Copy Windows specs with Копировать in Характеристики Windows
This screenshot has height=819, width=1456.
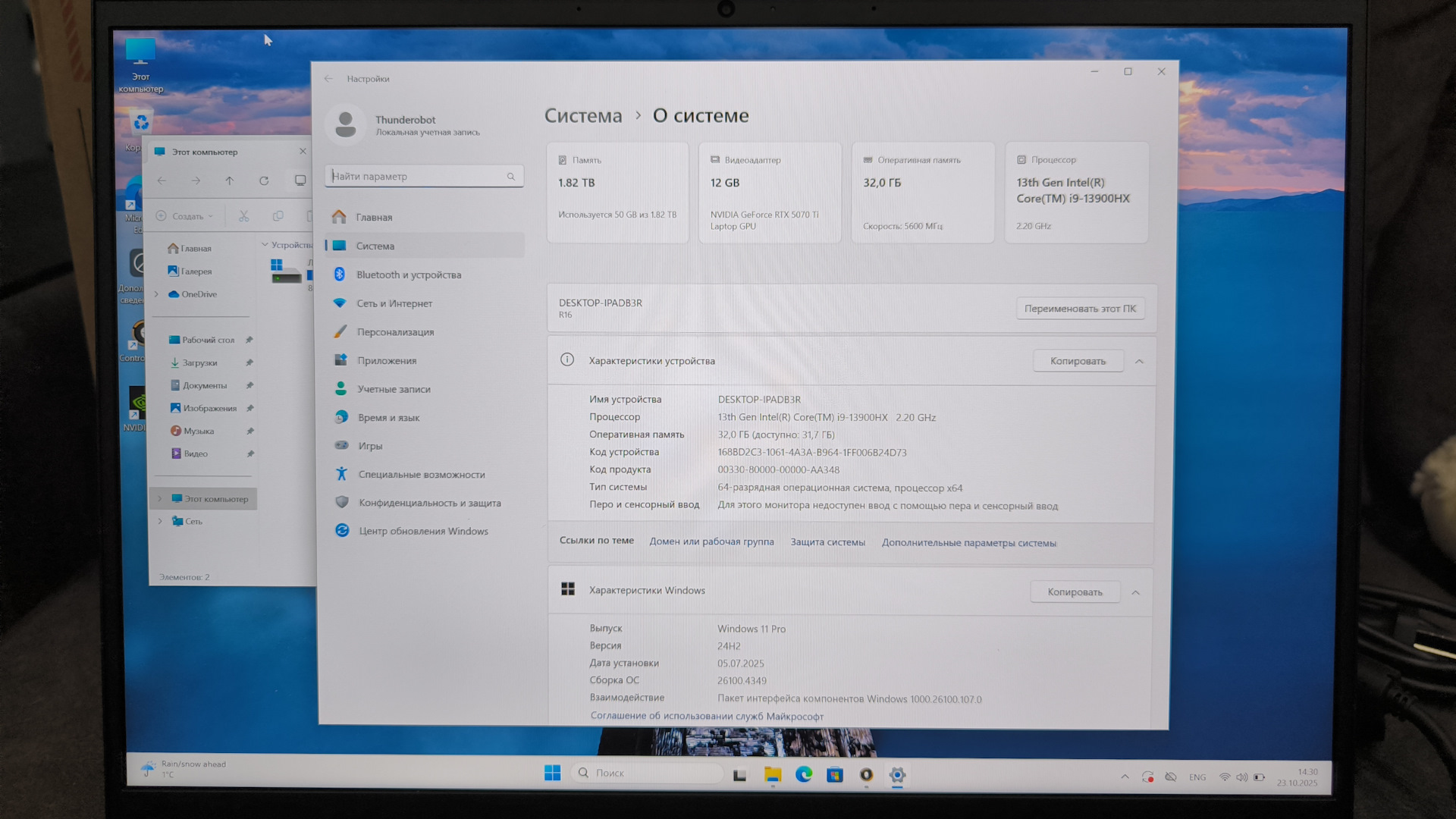coord(1075,592)
